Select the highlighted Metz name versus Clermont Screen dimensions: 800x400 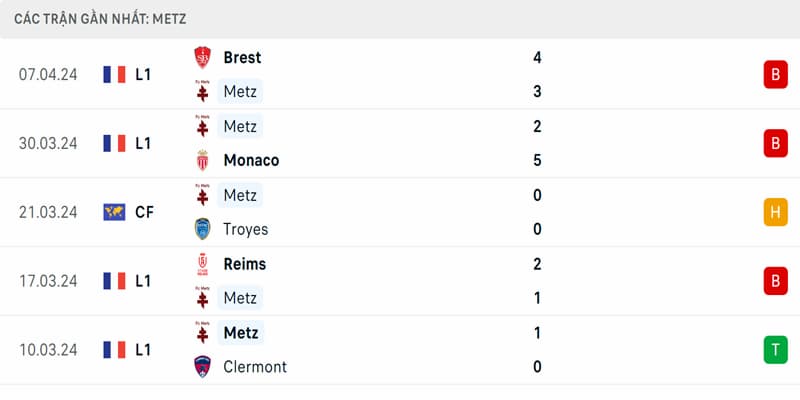240,333
